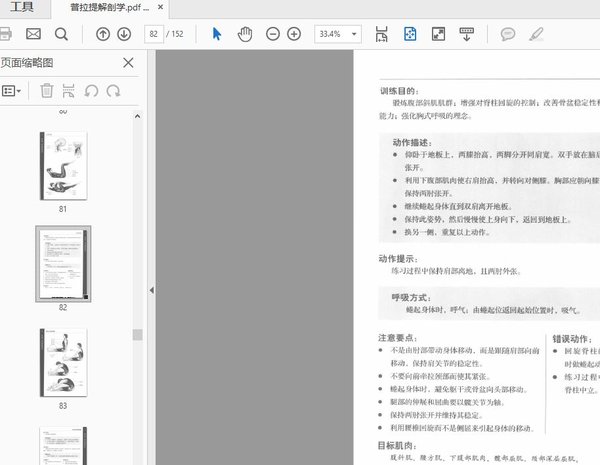Click the email envelope icon
This screenshot has width=600, height=465.
click(33, 34)
